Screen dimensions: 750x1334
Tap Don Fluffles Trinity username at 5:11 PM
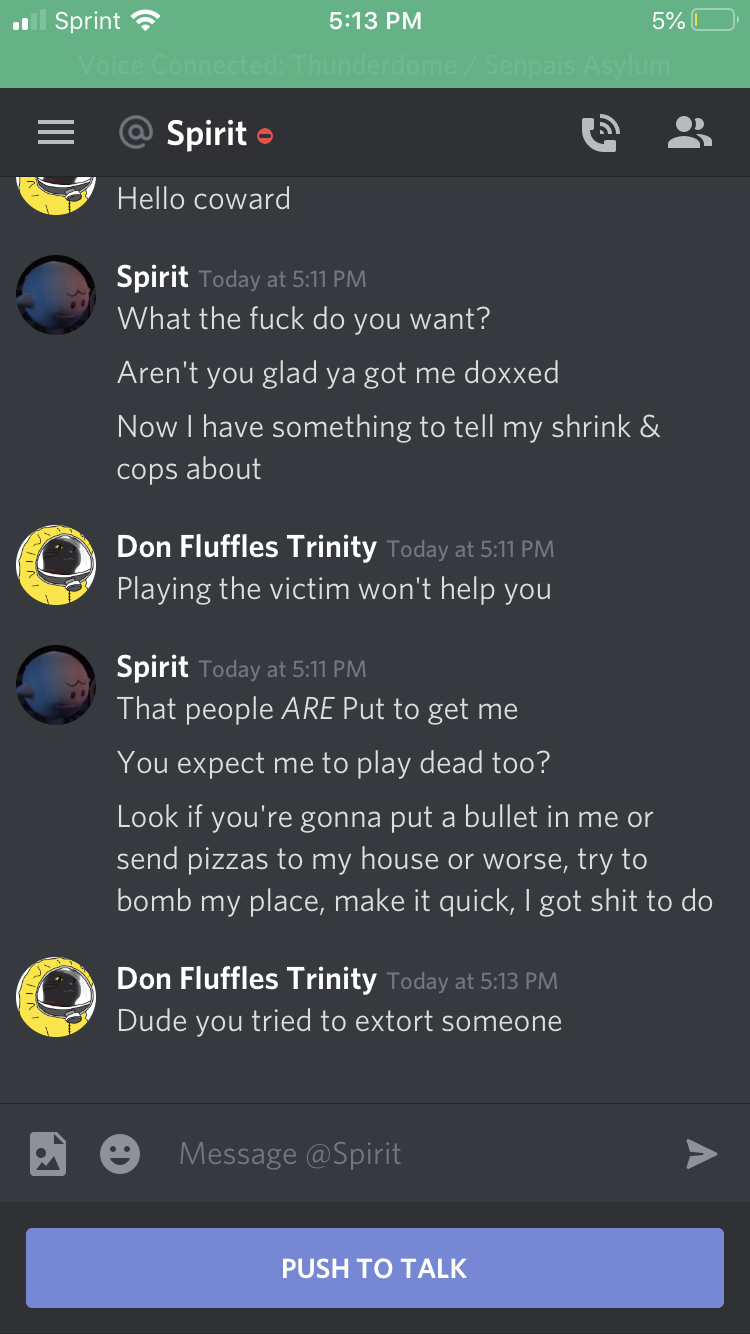click(x=247, y=547)
